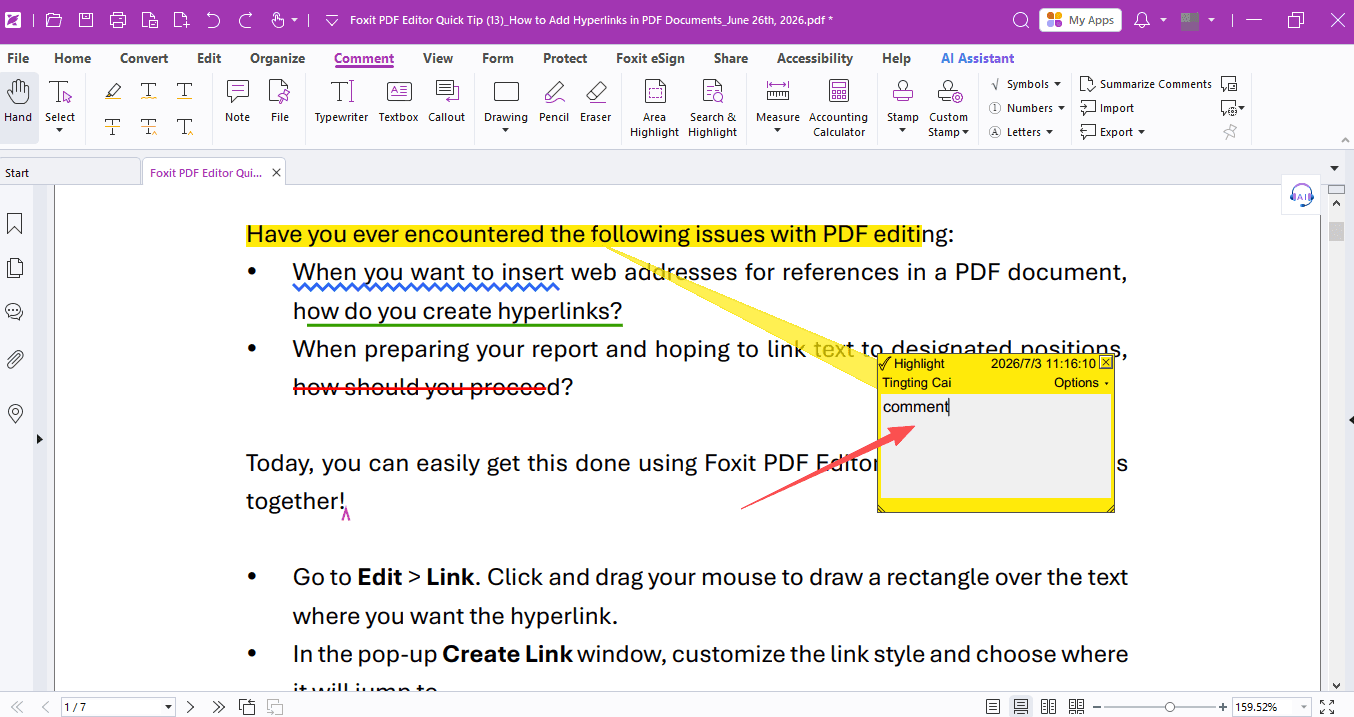The width and height of the screenshot is (1354, 717).
Task: Open the Bookmarks panel in sidebar
Action: 15,223
